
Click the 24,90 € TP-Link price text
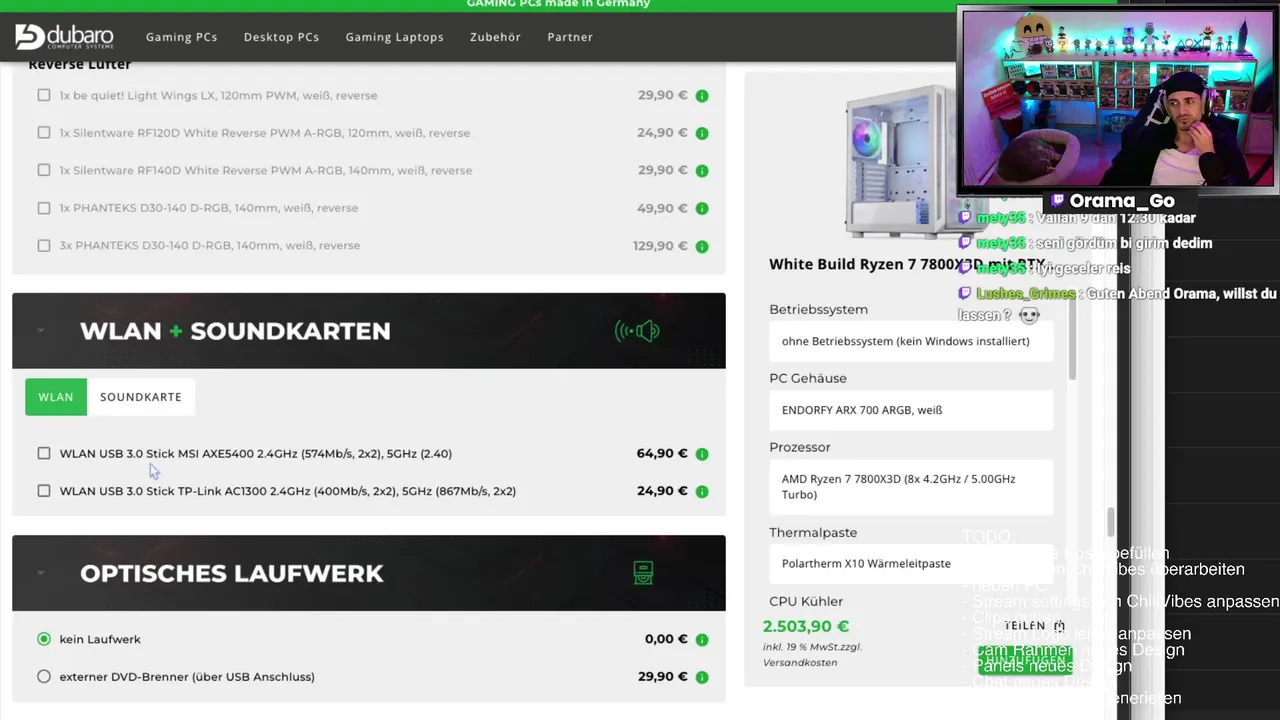662,491
